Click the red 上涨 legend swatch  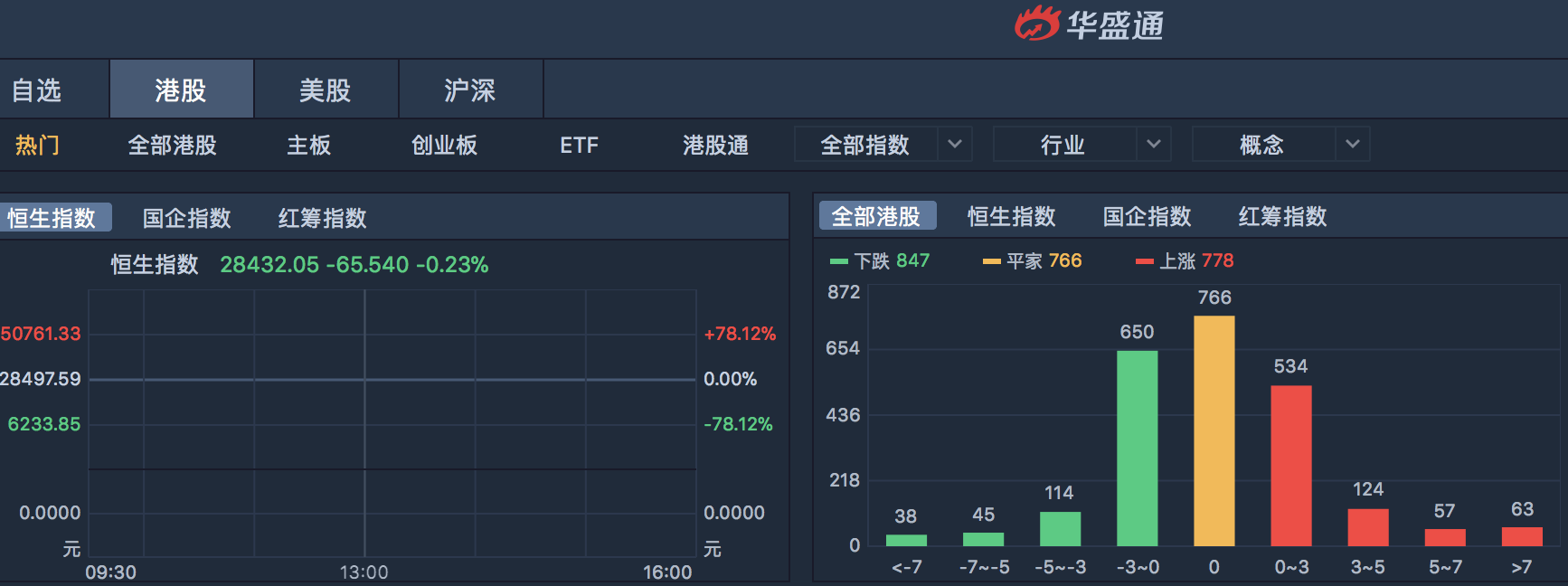1144,261
